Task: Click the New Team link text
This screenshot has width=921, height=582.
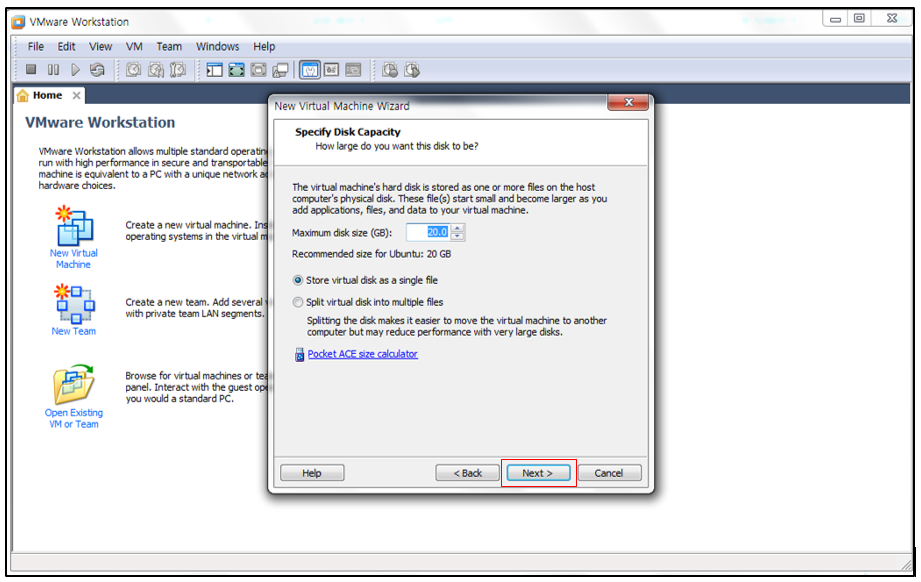Action: [73, 331]
